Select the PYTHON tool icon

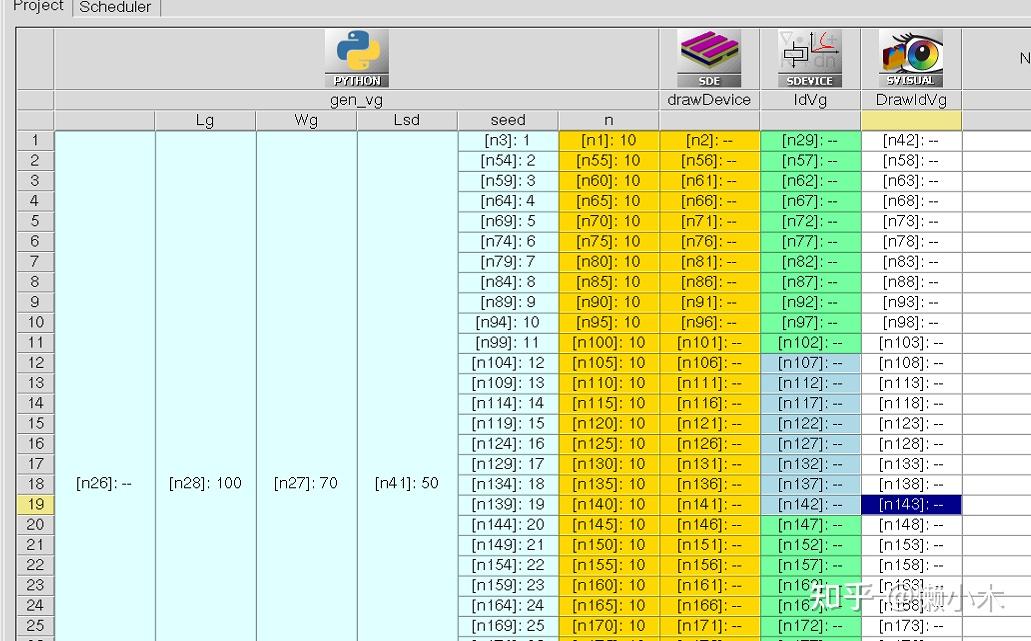[x=356, y=59]
